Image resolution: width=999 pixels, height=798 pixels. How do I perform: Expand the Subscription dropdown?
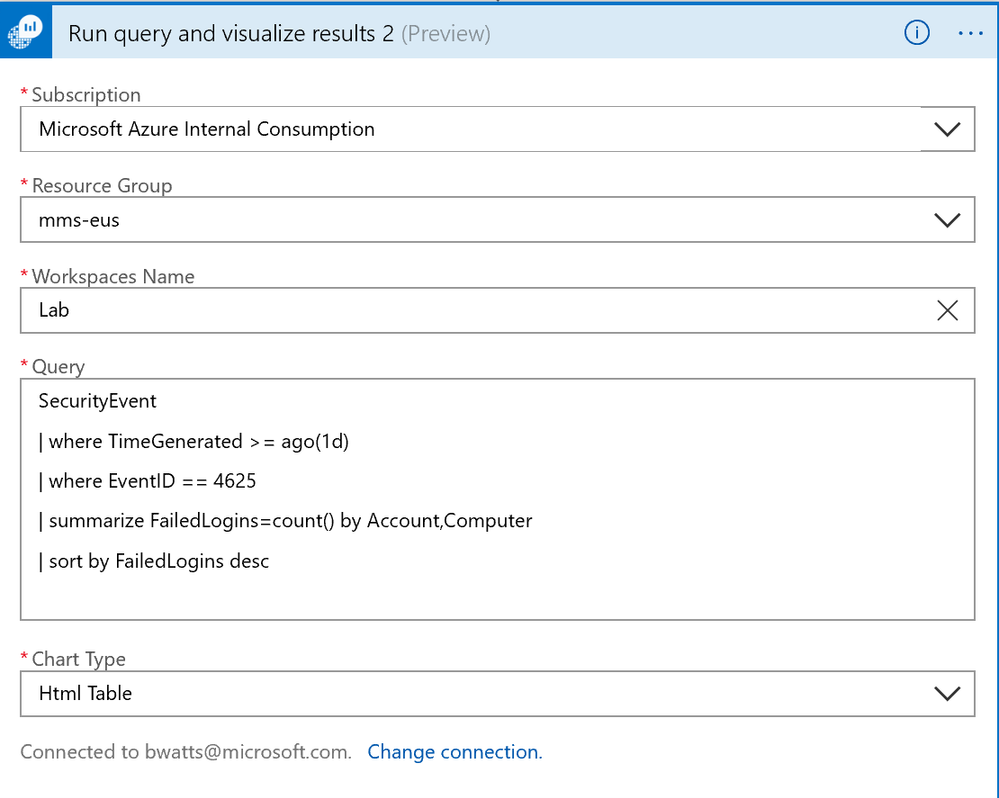click(947, 129)
